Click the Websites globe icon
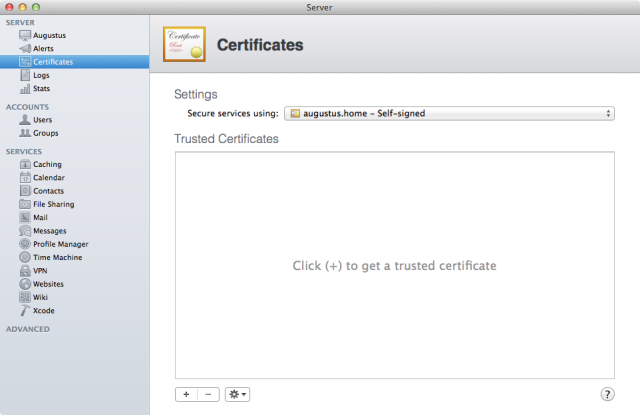Viewport: 640px width, 415px height. coord(25,283)
